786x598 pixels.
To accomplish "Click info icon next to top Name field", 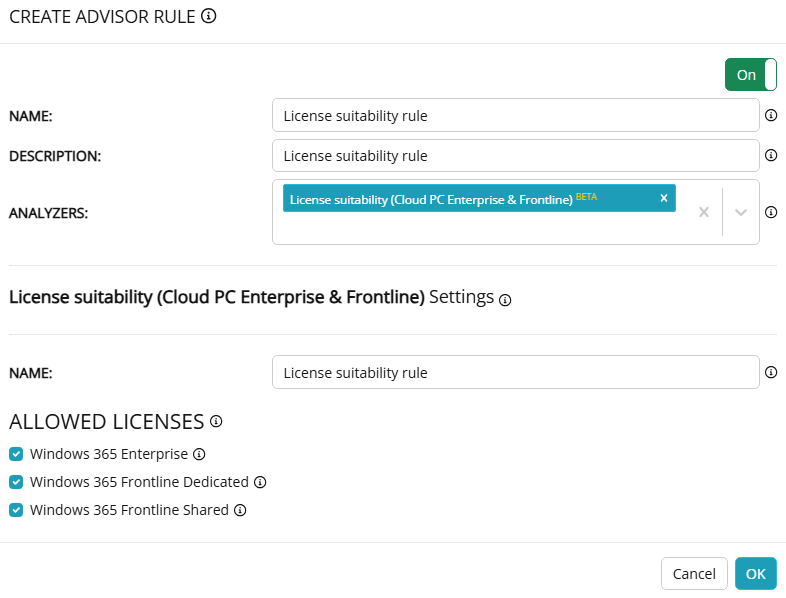I will (771, 115).
